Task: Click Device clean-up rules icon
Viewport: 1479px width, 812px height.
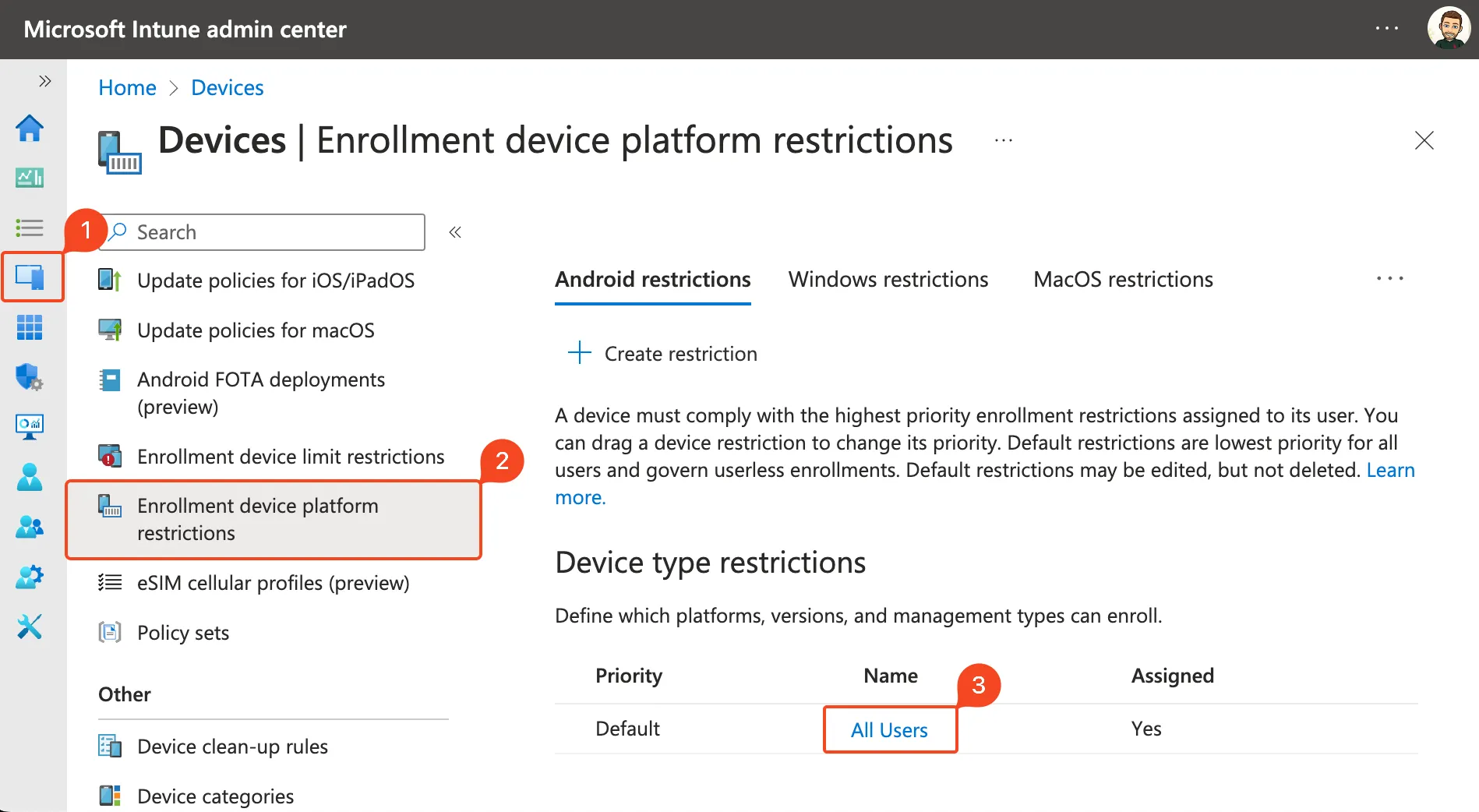Action: [110, 746]
